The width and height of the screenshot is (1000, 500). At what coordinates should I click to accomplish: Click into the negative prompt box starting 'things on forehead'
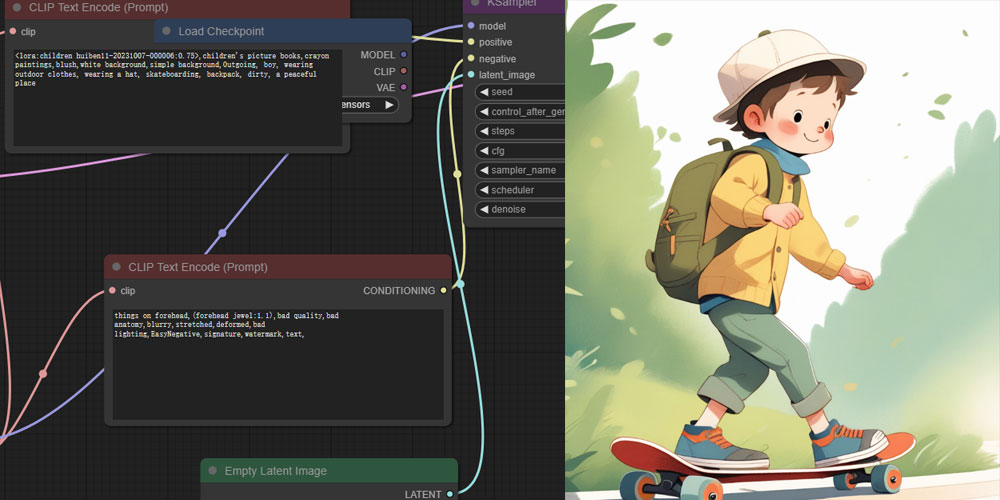[278, 364]
